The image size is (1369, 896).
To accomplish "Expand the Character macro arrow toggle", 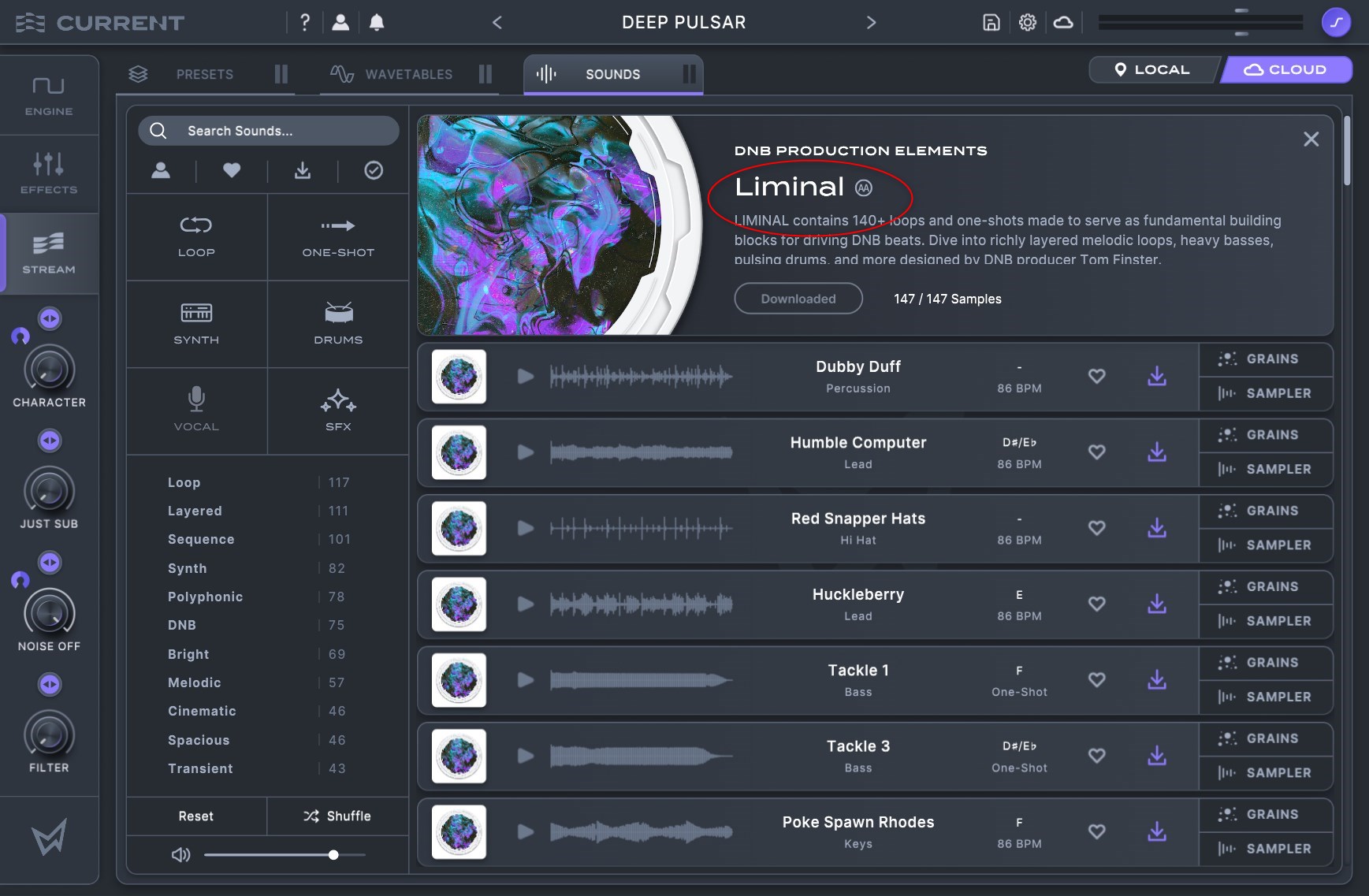I will pos(50,318).
